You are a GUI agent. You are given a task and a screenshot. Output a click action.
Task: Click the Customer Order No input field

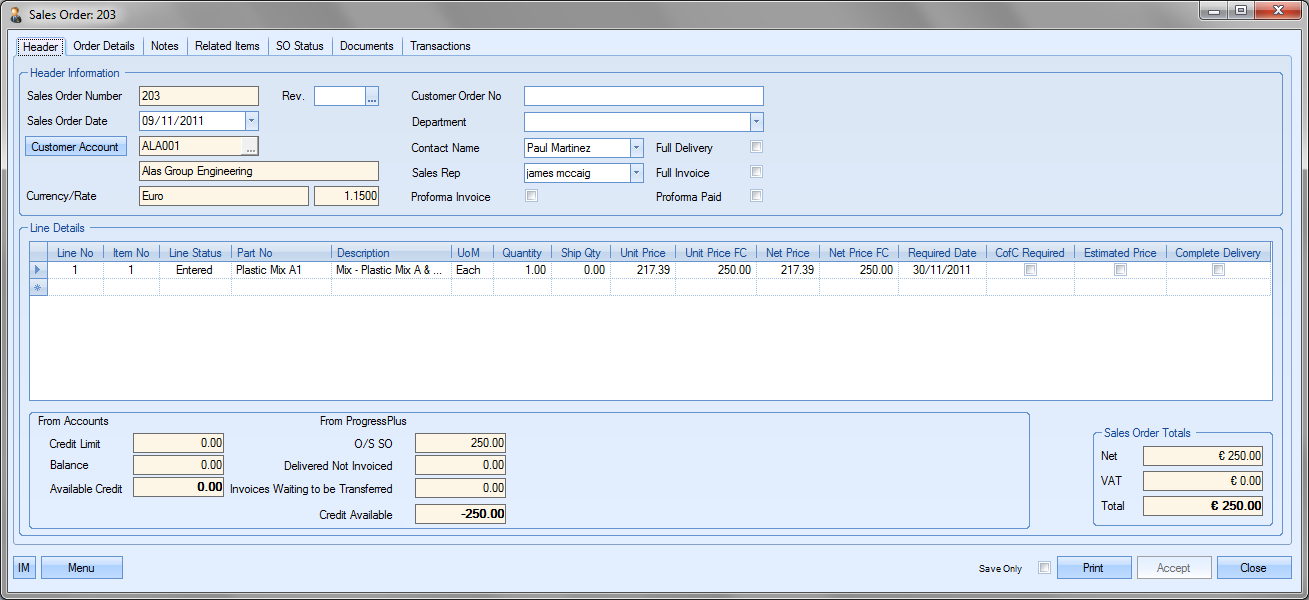(643, 96)
